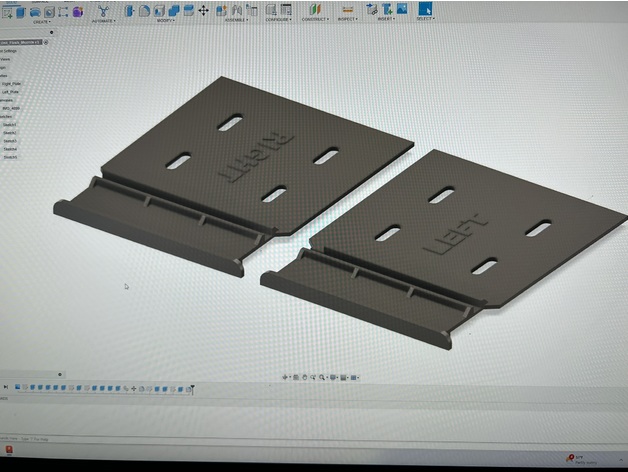Viewport: 628px width, 472px height.
Task: Click the Move/Copy arrows icon
Action: point(203,10)
